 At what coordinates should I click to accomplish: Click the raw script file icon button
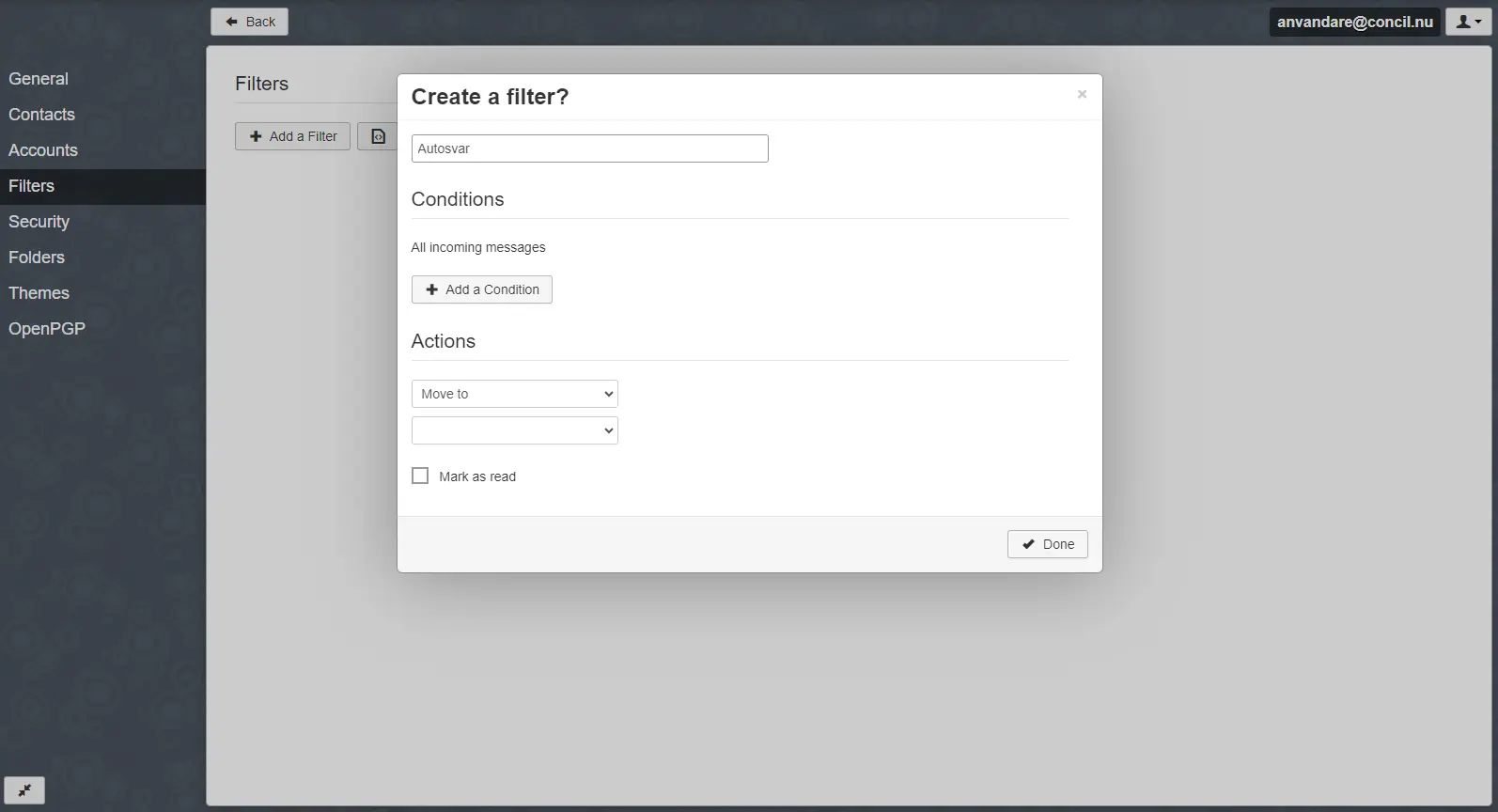tap(378, 136)
